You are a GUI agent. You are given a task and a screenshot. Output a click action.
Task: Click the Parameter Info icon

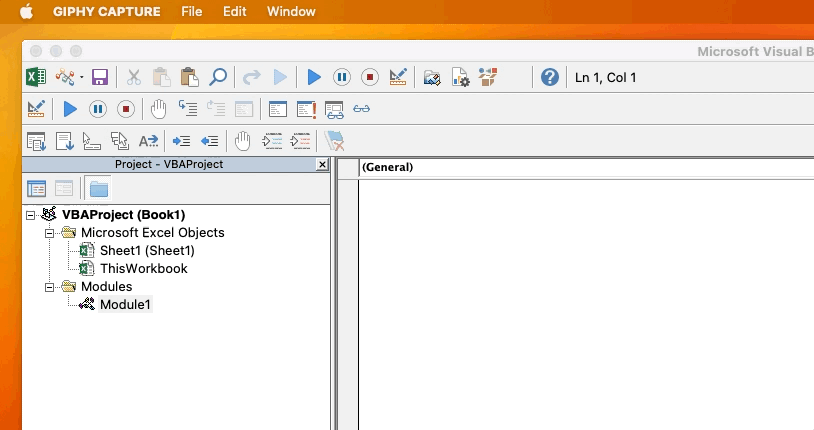click(x=119, y=141)
